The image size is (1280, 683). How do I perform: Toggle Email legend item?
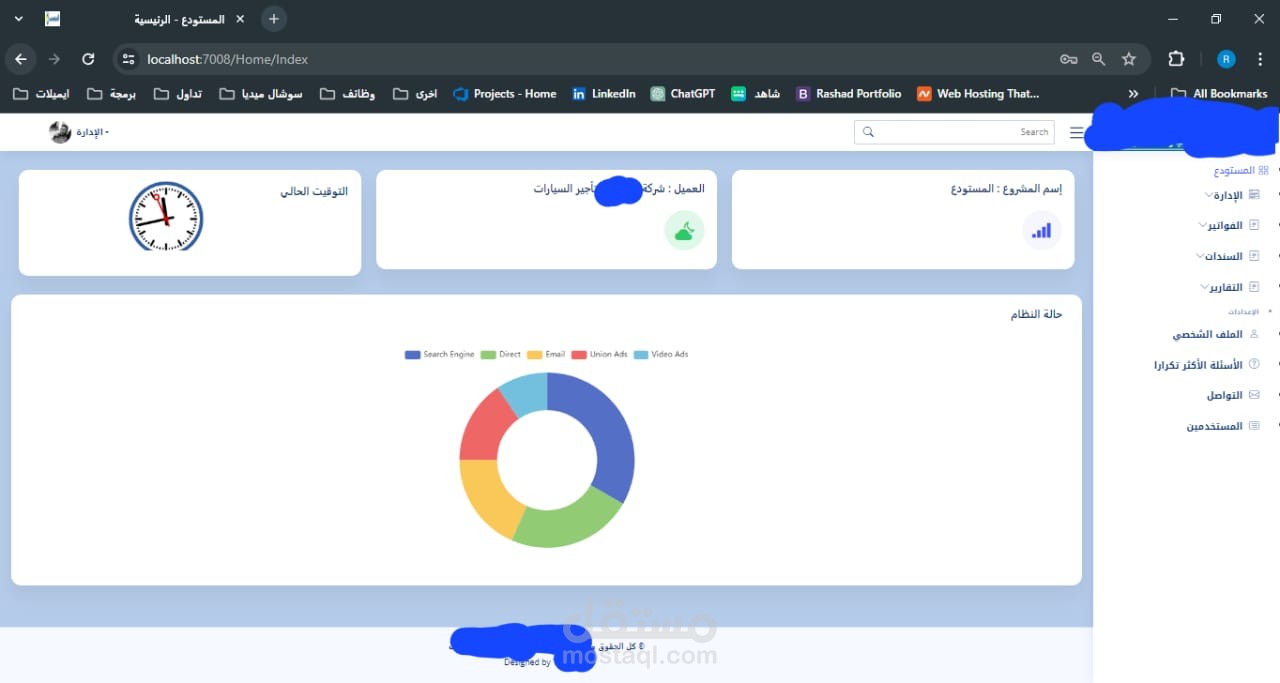pyautogui.click(x=546, y=354)
